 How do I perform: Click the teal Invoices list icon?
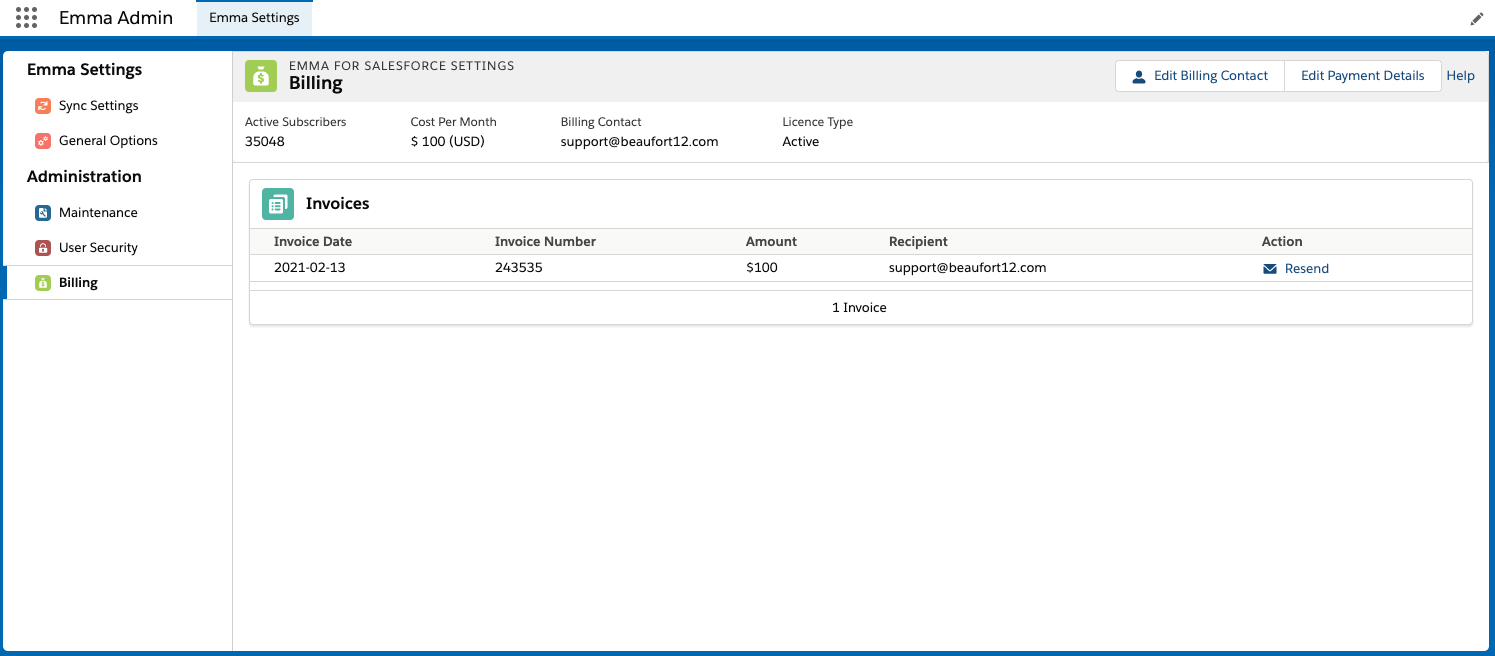click(278, 204)
